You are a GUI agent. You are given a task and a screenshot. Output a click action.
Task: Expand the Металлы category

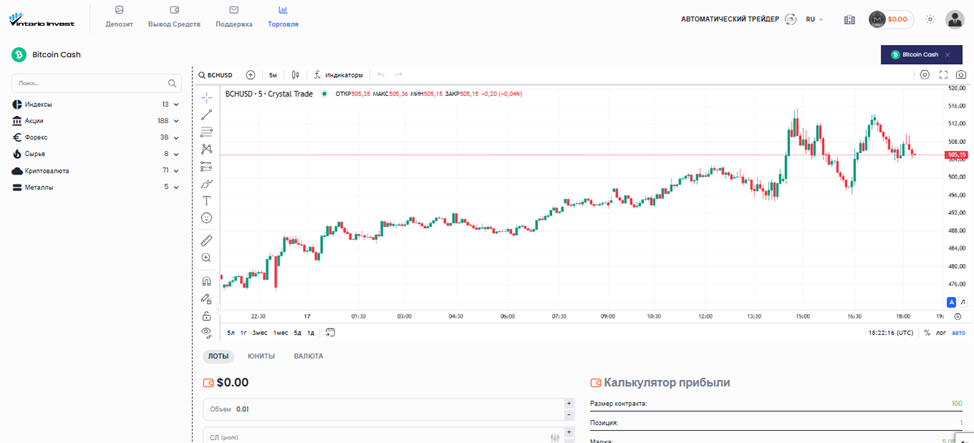[x=96, y=186]
